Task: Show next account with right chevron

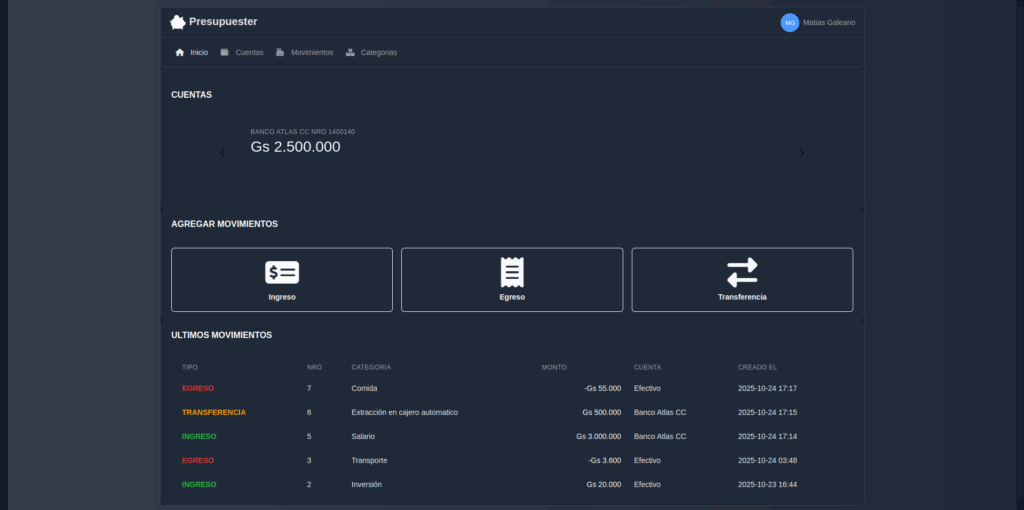Action: point(802,153)
